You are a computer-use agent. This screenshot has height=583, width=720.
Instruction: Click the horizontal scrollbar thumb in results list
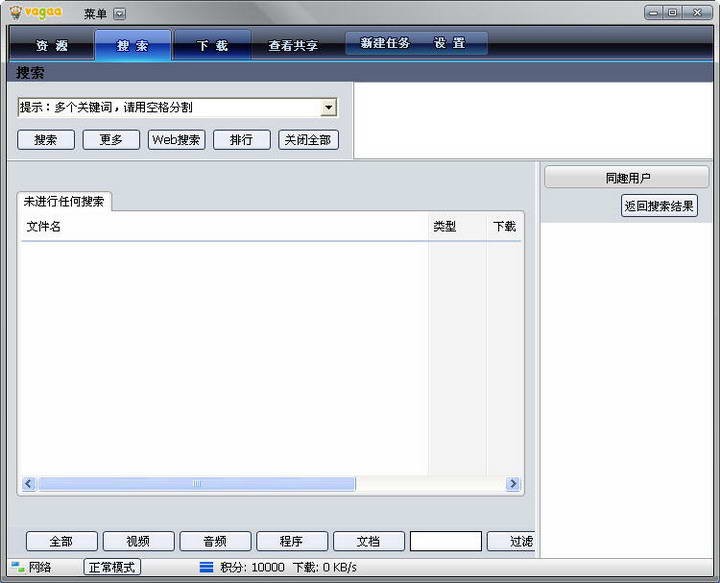pos(196,484)
